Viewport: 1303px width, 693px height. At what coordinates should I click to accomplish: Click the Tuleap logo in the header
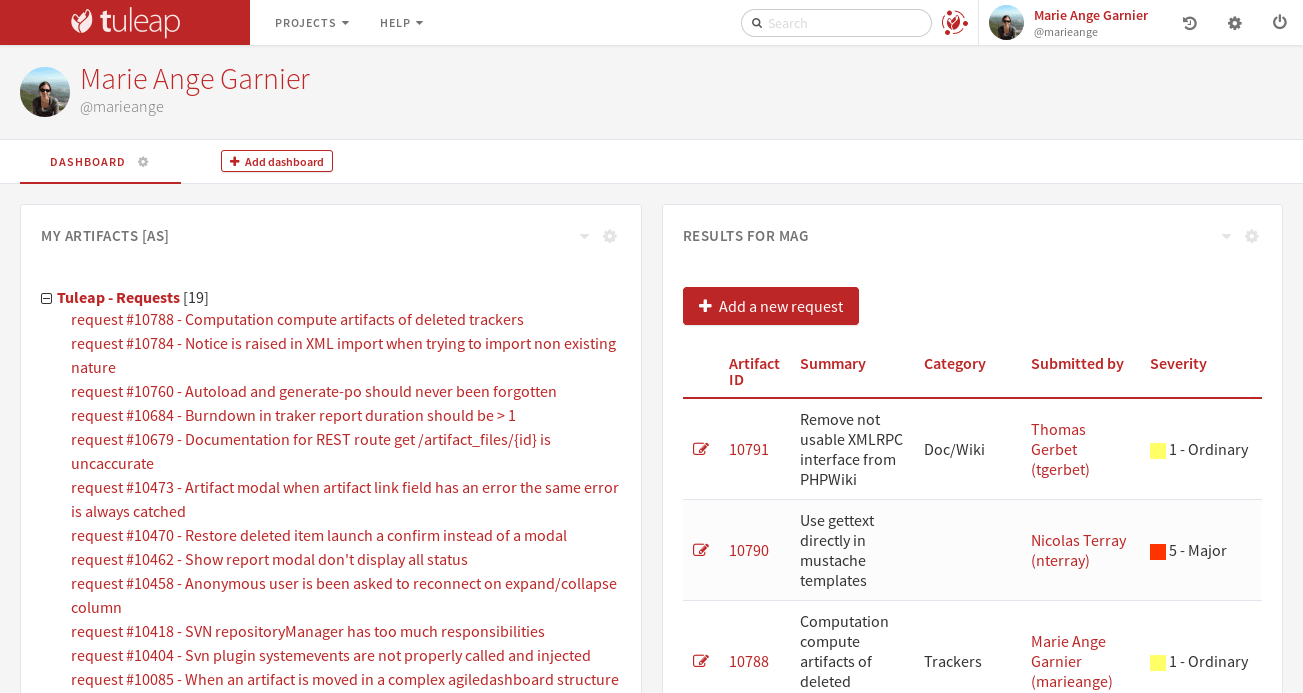(x=124, y=21)
